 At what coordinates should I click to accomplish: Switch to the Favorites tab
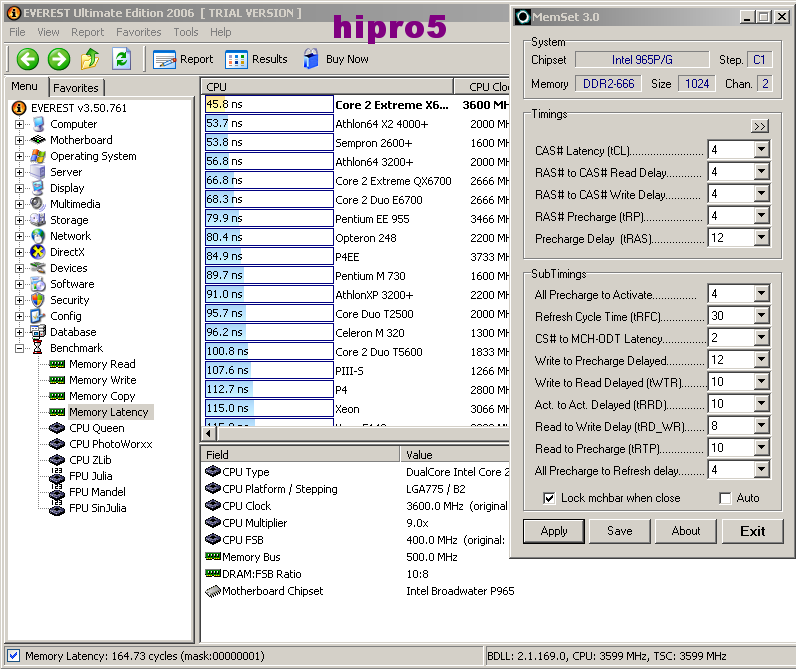point(76,88)
